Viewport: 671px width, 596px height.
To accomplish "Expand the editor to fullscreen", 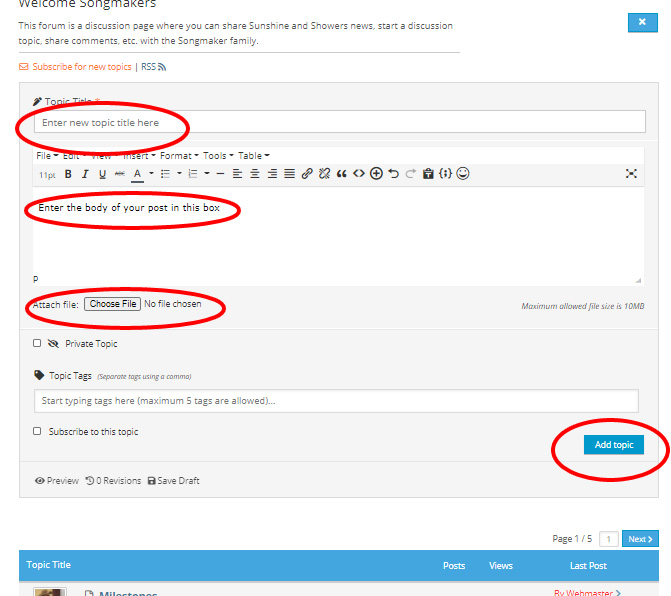I will (x=631, y=174).
